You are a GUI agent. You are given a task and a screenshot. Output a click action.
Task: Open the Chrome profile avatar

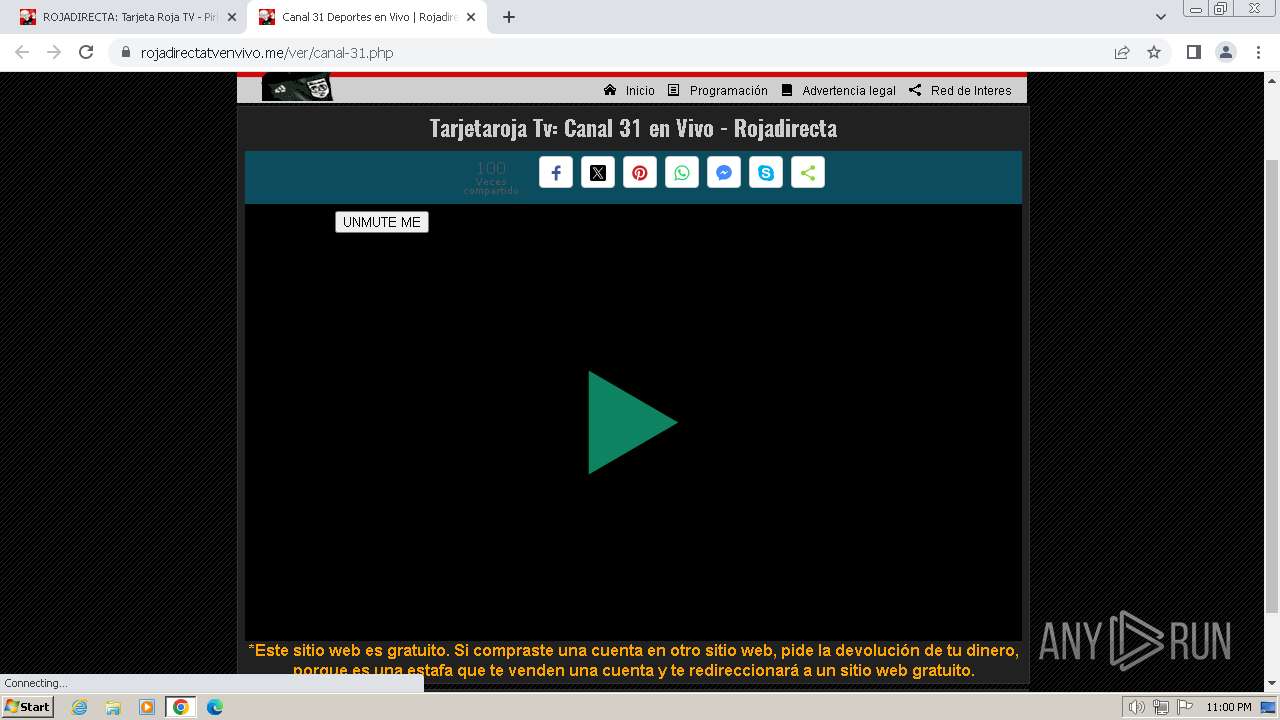[1226, 52]
